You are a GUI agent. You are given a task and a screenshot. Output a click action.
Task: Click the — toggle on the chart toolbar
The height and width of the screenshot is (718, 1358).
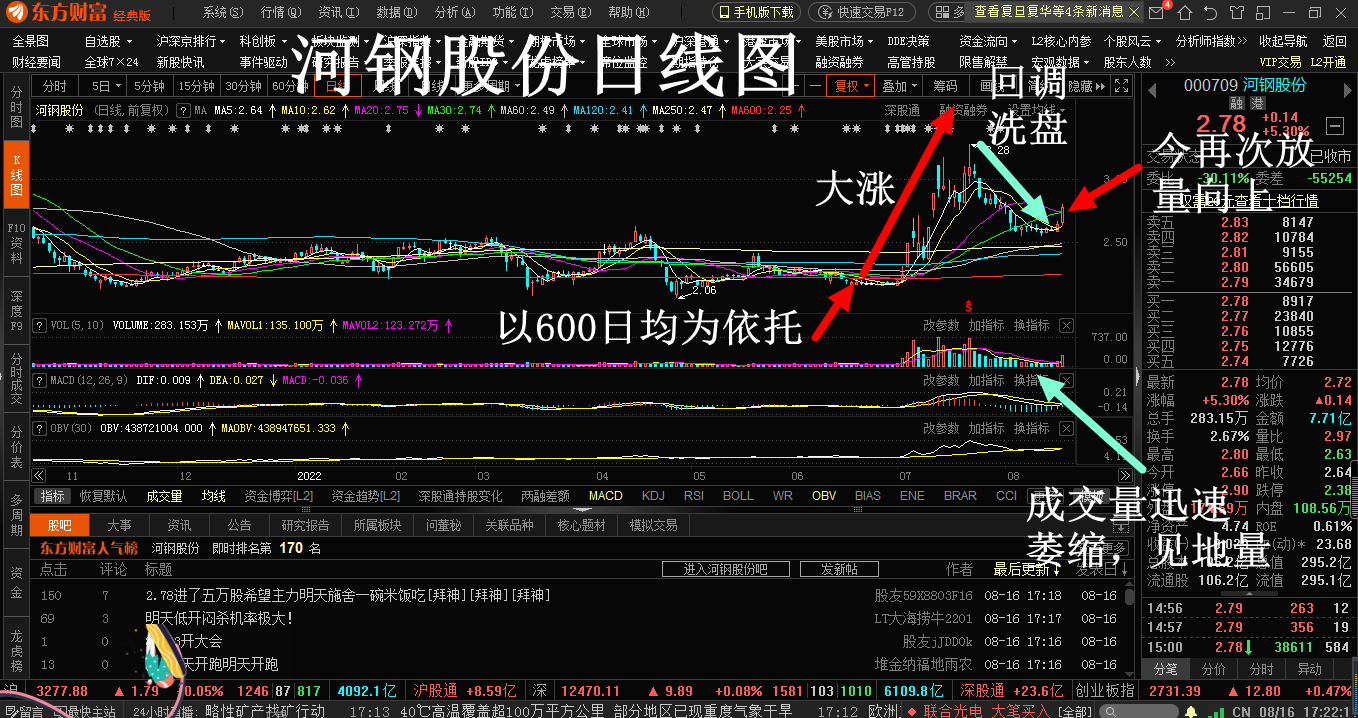(x=815, y=85)
